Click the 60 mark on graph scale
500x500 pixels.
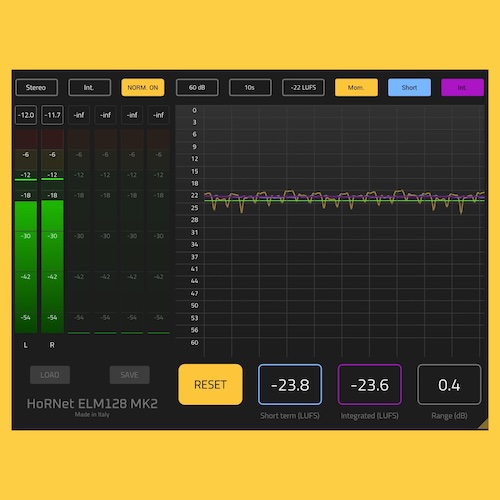[x=195, y=342]
